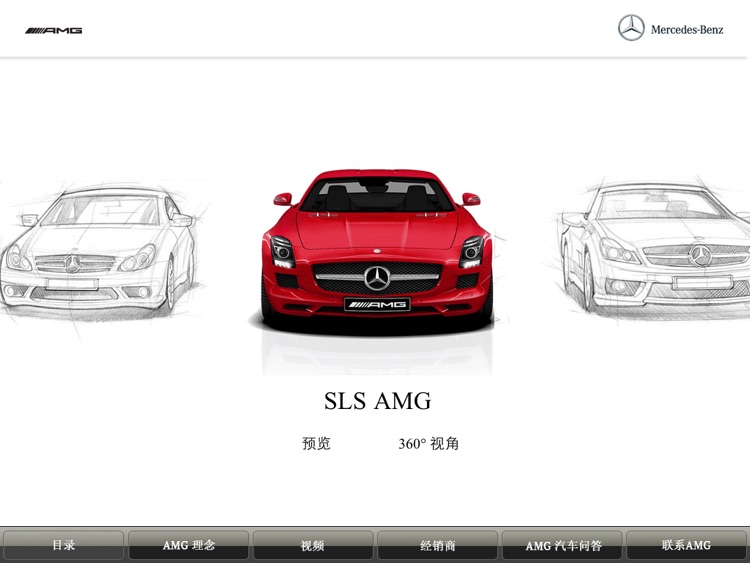Open the 360° 视角 view
This screenshot has height=563, width=750.
click(429, 443)
